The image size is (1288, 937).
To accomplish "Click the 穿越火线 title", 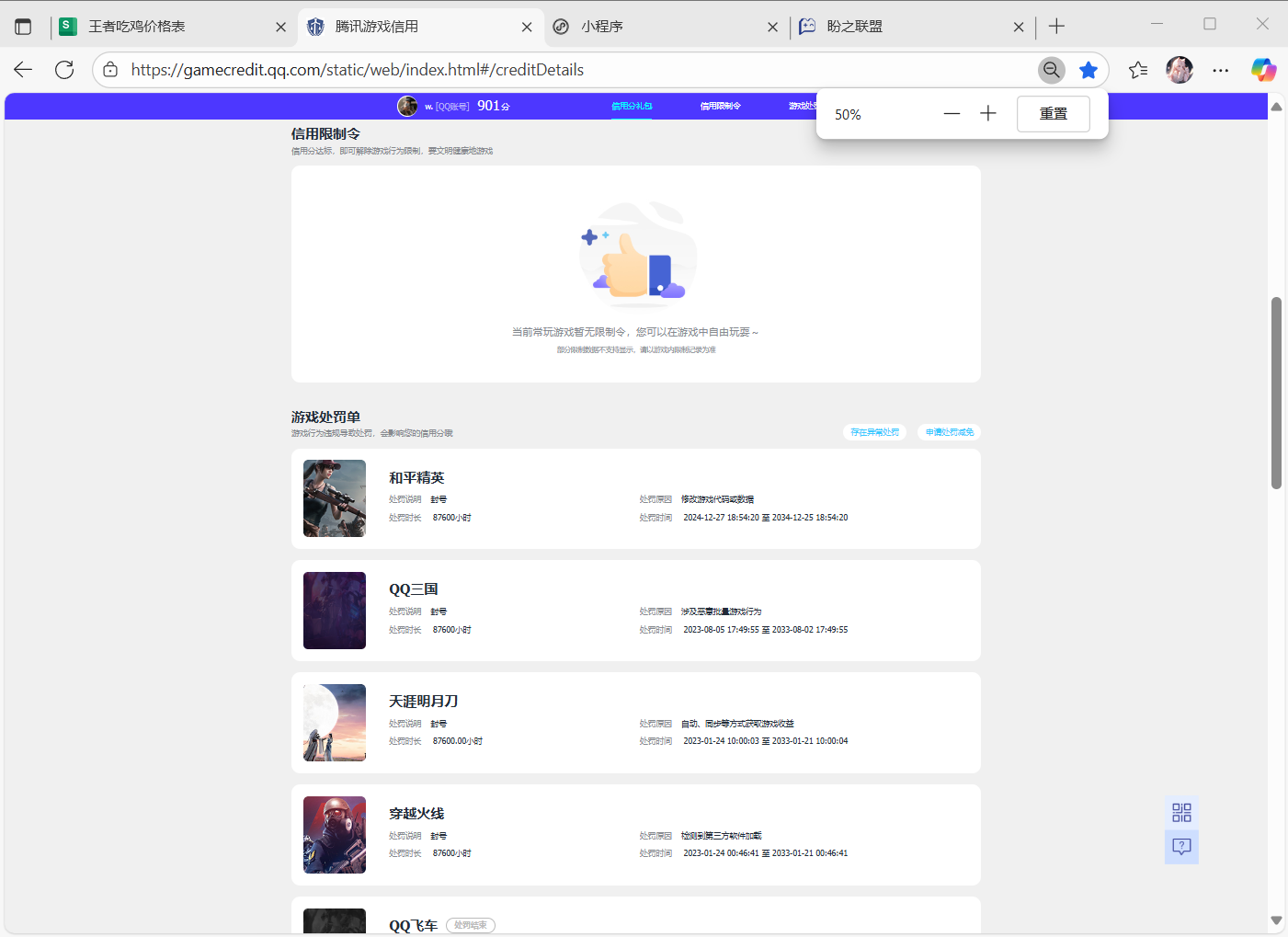I will pyautogui.click(x=416, y=814).
